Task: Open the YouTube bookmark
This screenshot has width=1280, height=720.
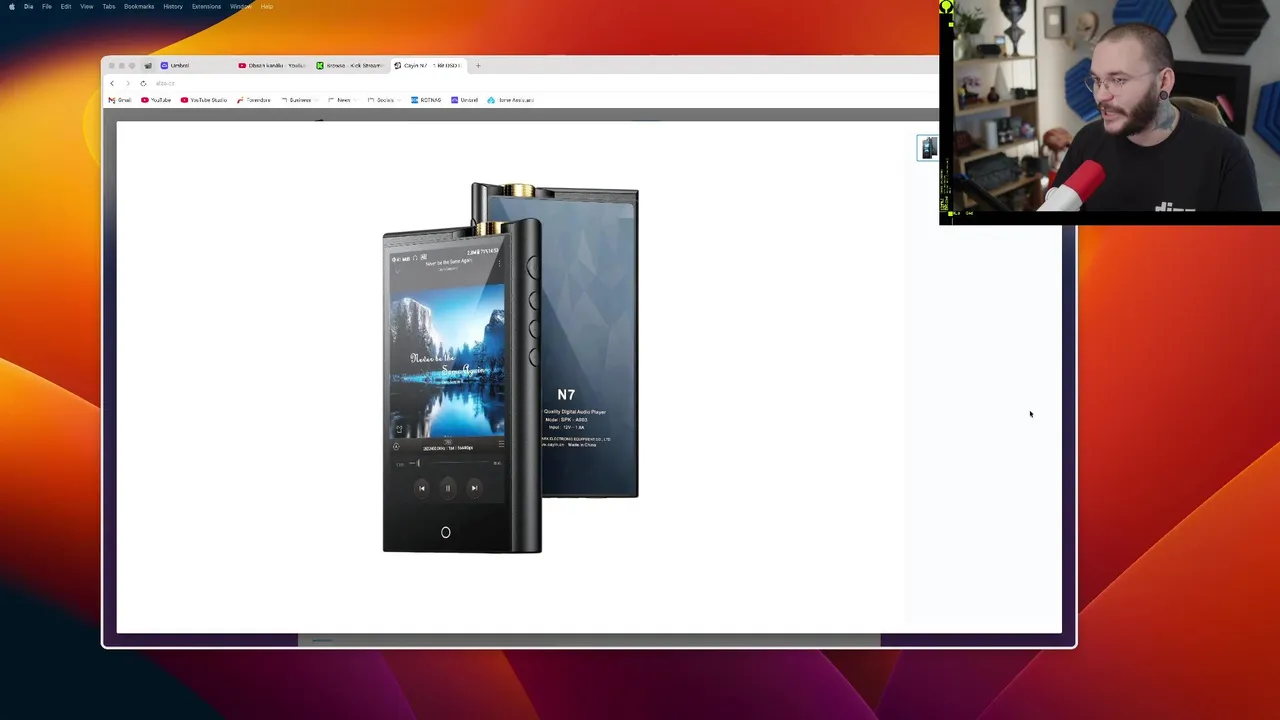Action: (x=156, y=100)
